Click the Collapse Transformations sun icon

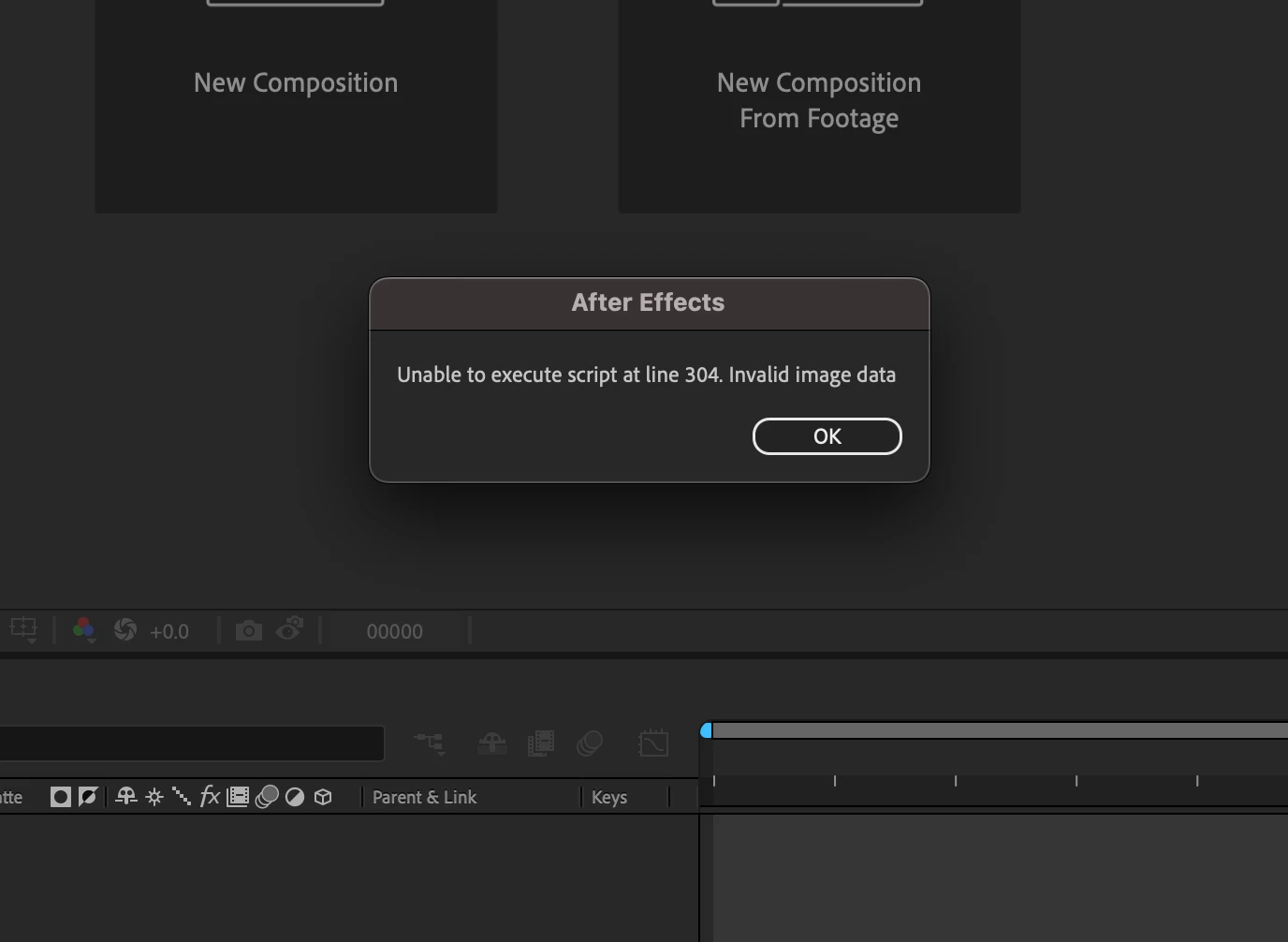click(x=154, y=797)
